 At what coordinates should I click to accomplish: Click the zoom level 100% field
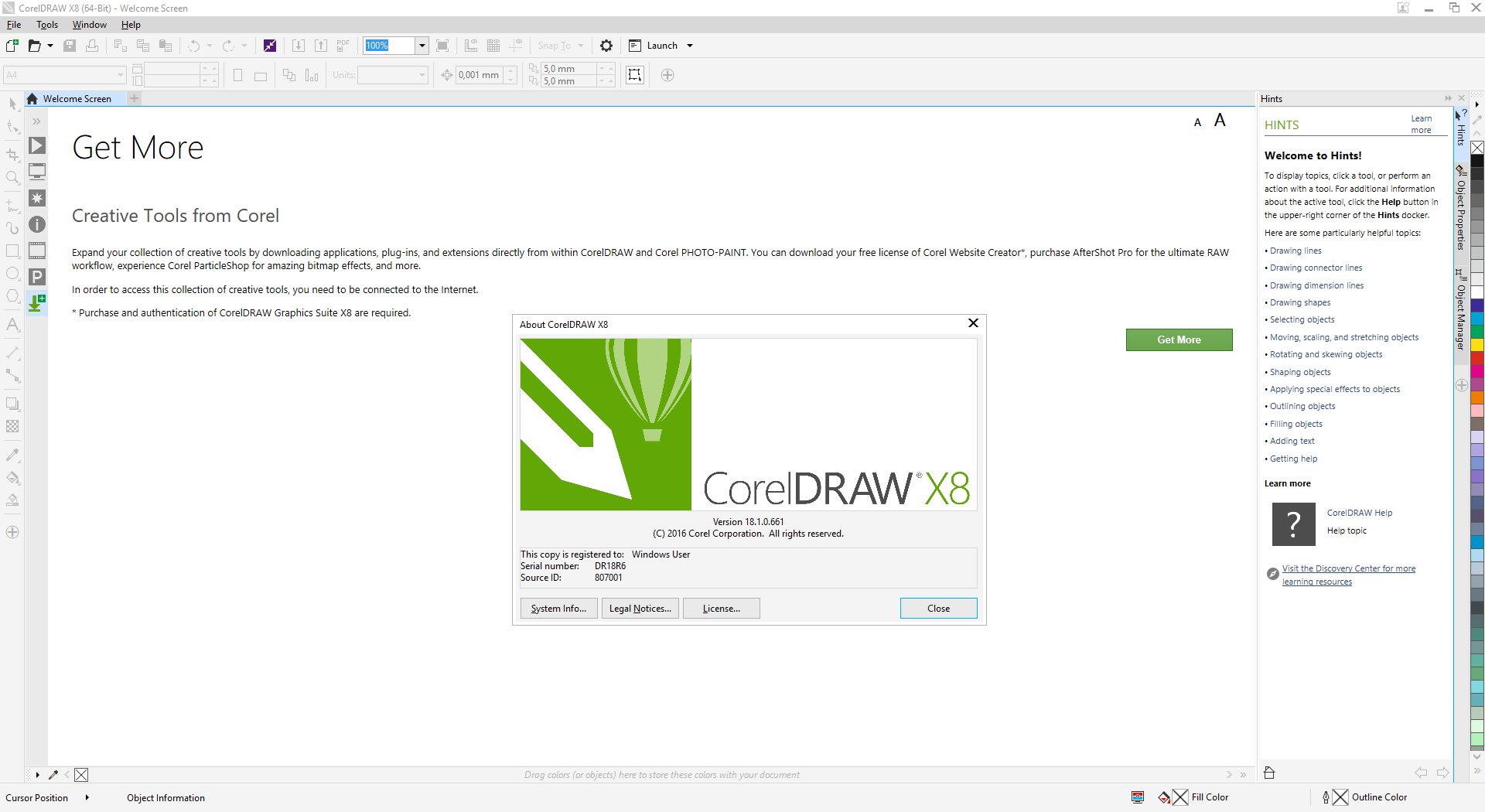click(x=390, y=46)
